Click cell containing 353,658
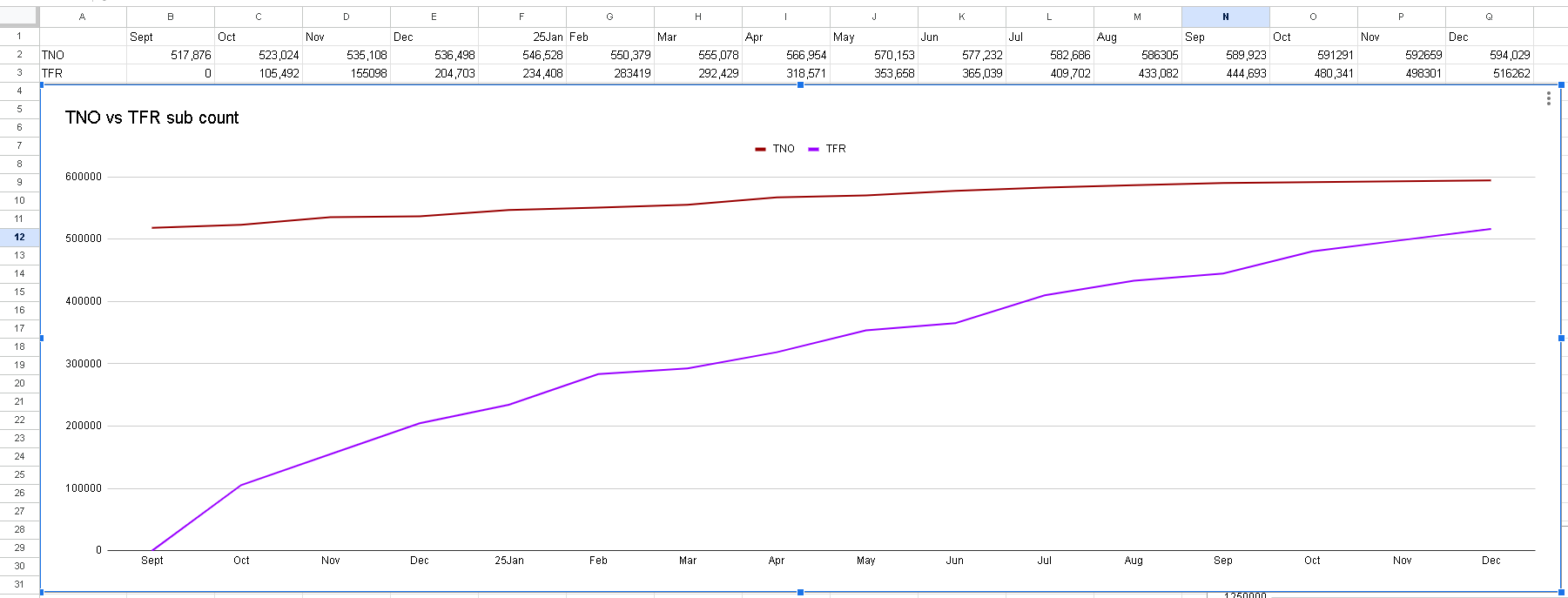The image size is (1568, 598). (x=874, y=73)
